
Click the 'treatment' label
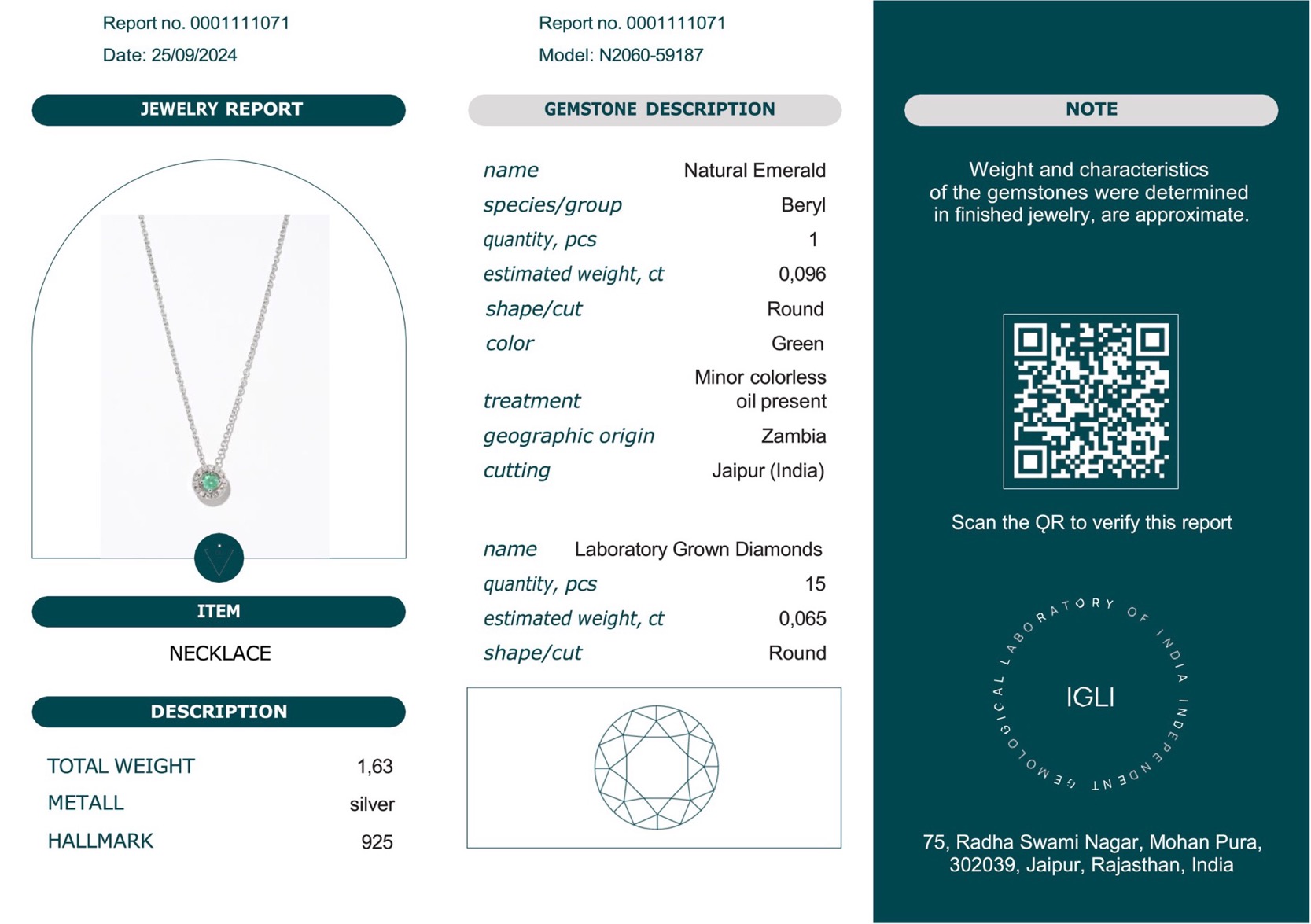[532, 401]
